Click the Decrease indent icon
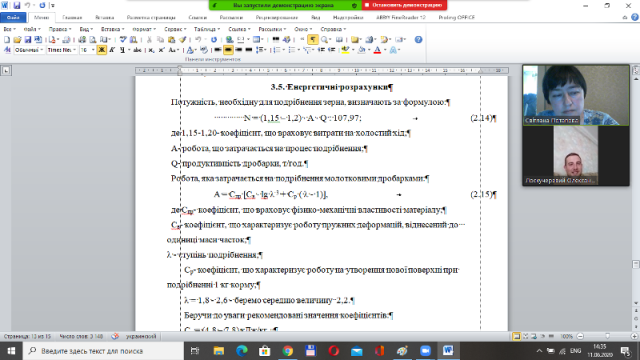The width and height of the screenshot is (640, 360). pos(321,50)
